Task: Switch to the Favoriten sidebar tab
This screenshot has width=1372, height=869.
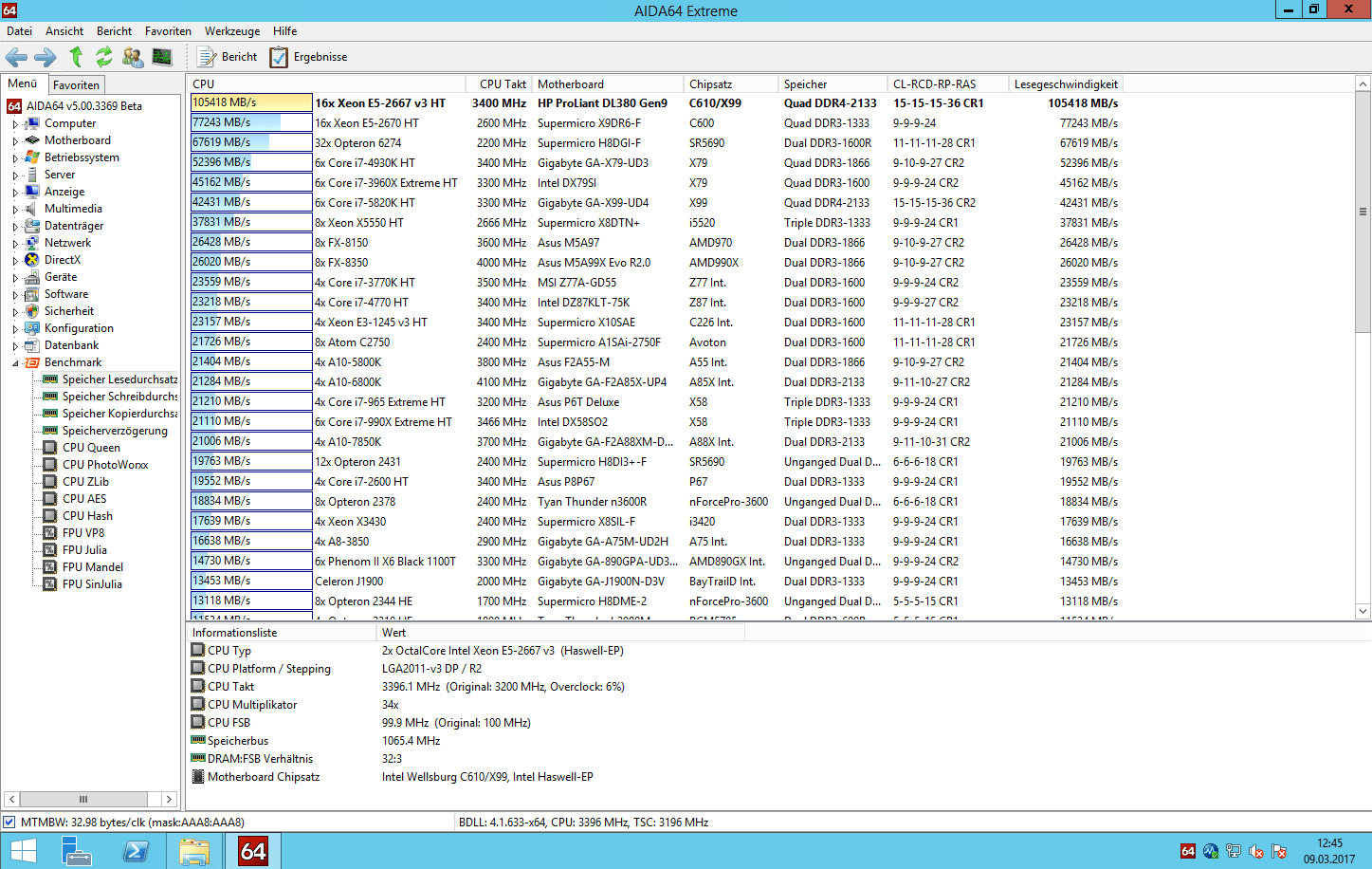Action: (x=76, y=84)
